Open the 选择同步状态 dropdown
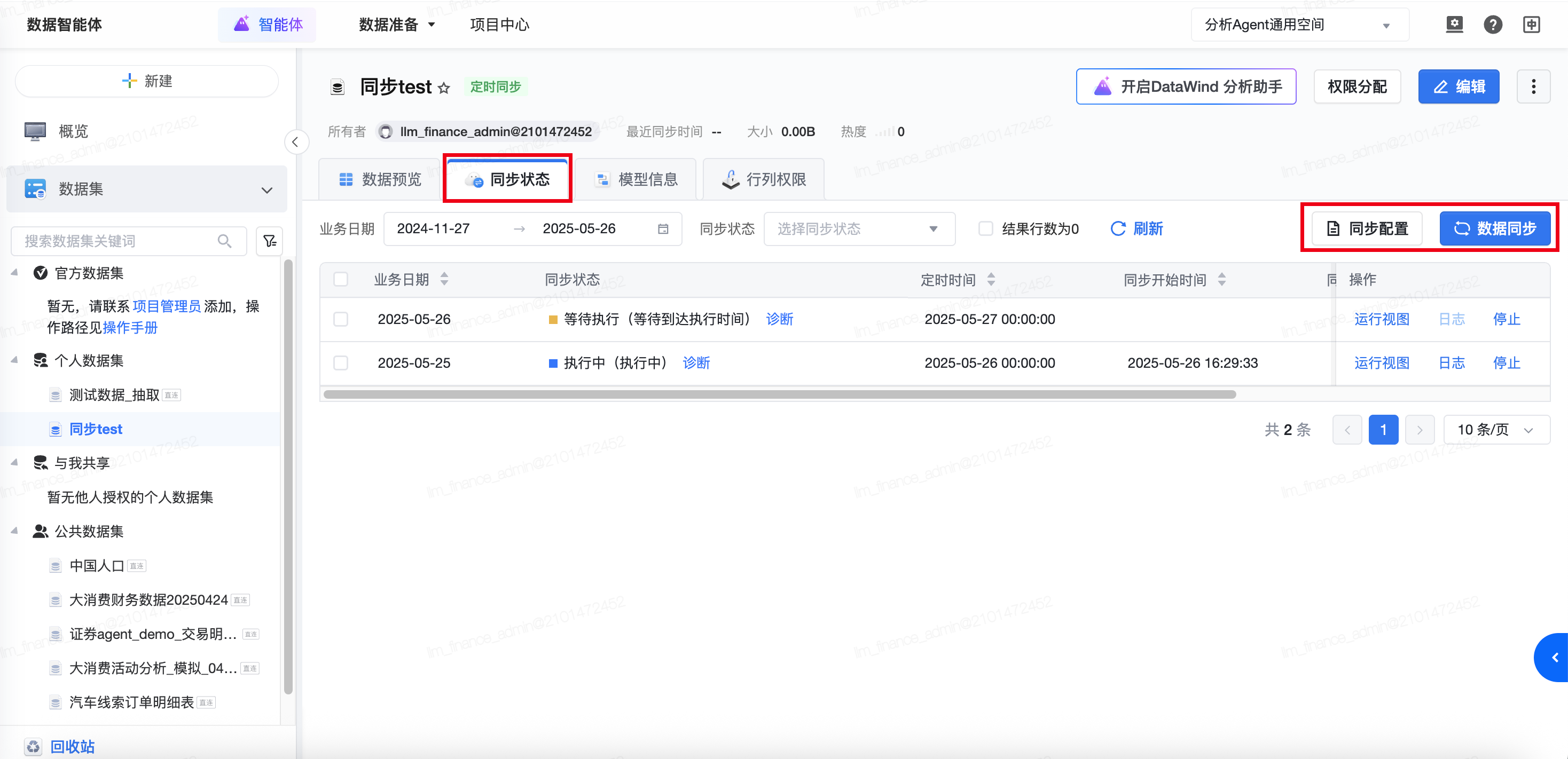The width and height of the screenshot is (1568, 759). click(x=859, y=230)
